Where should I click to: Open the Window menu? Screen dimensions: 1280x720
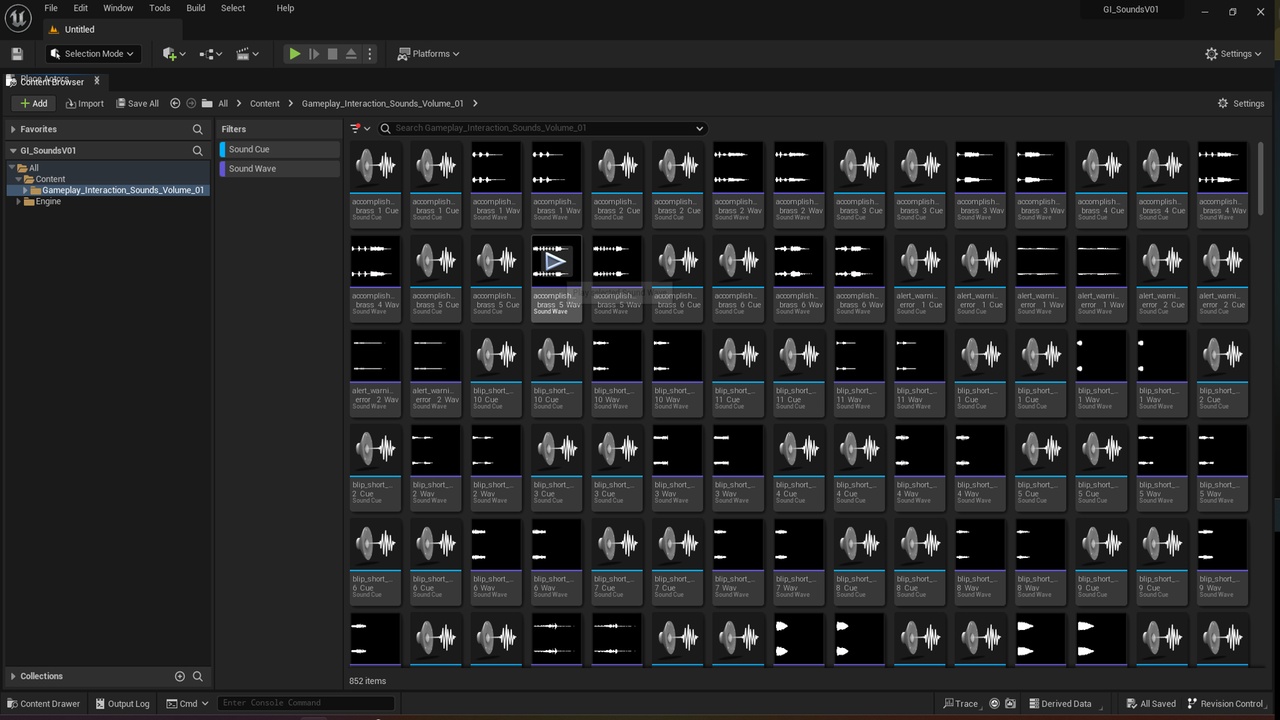[x=118, y=8]
